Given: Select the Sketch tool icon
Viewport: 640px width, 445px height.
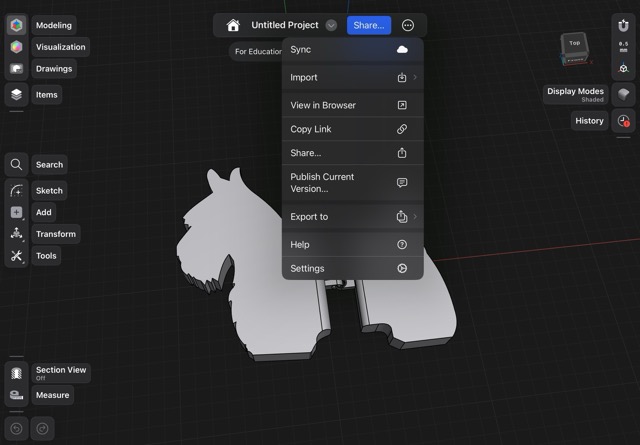Looking at the screenshot, I should pos(16,191).
